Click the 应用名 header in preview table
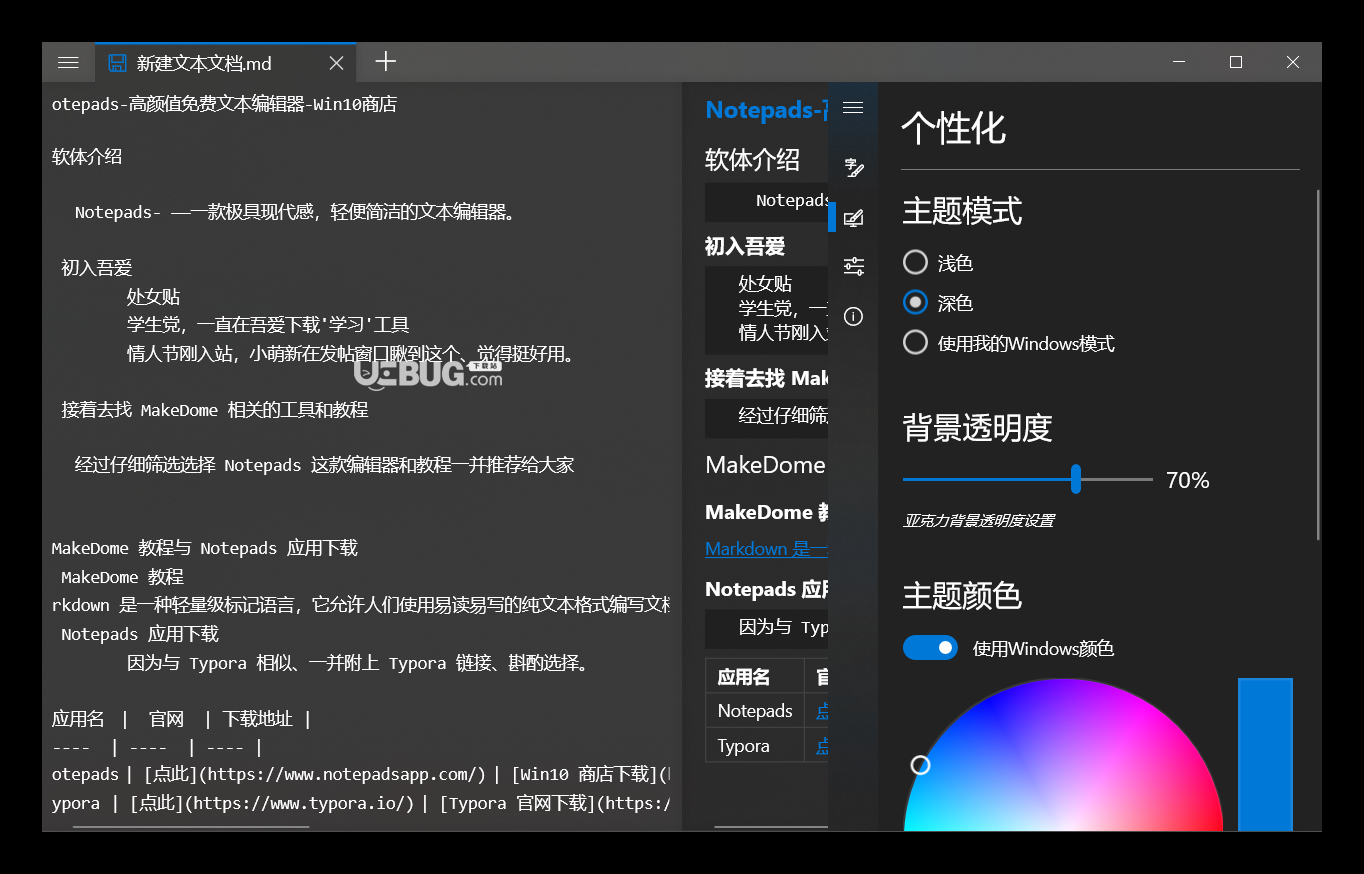The image size is (1364, 874). coord(755,676)
